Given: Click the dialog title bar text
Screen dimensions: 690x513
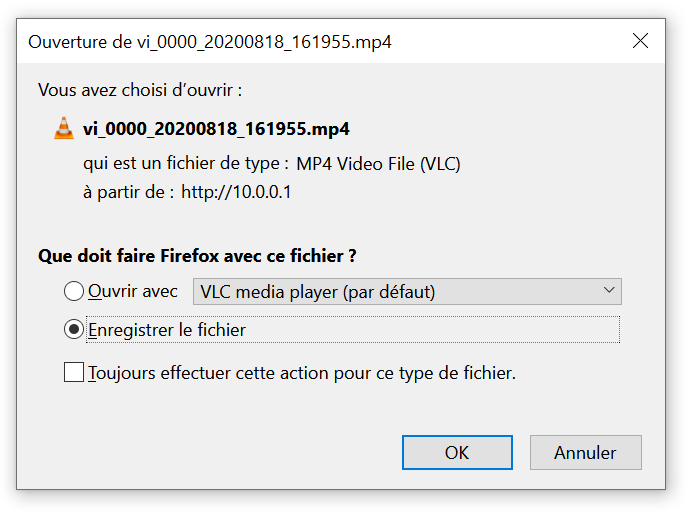Looking at the screenshot, I should click(210, 42).
